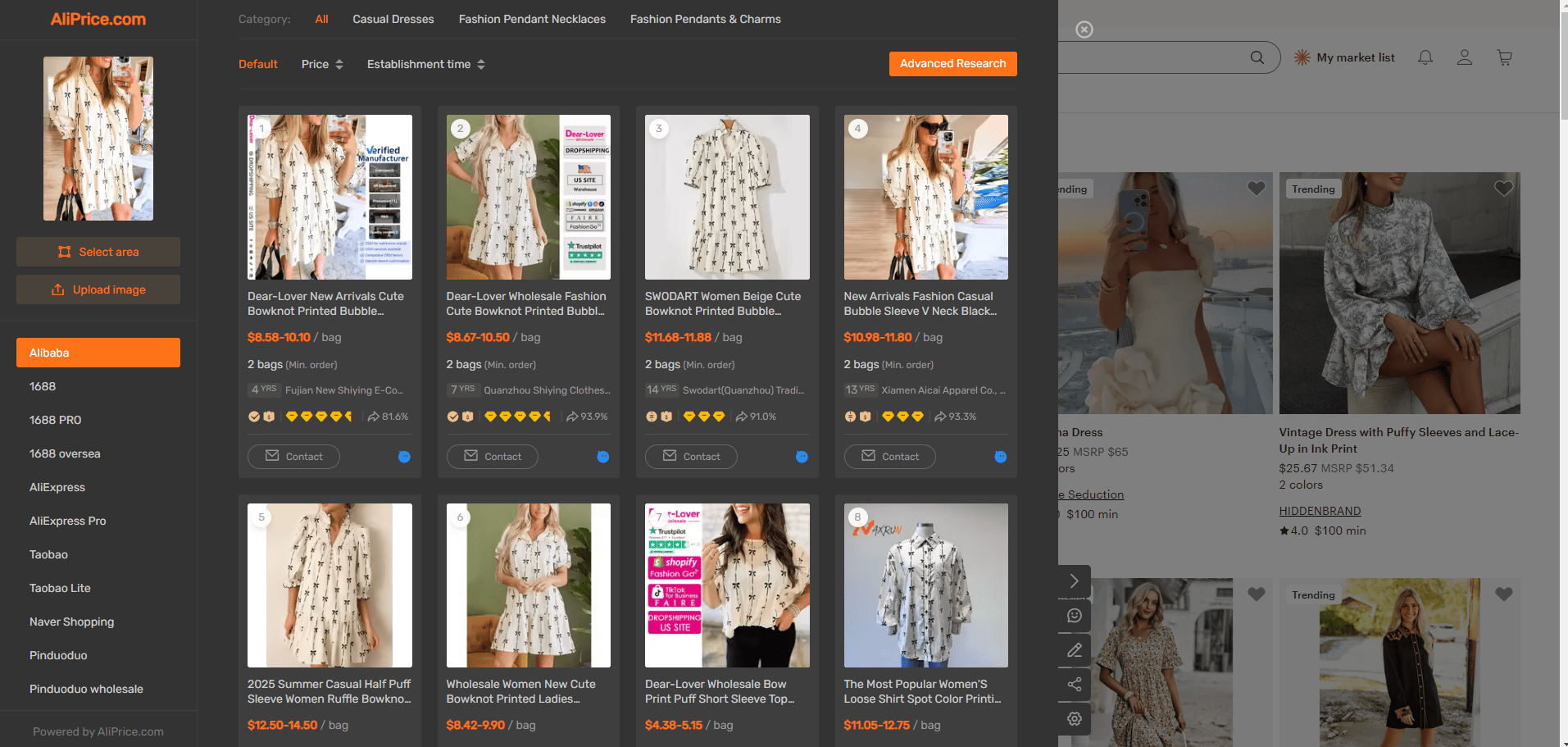
Task: Open the HIDDENBRAND link
Action: pos(1320,511)
